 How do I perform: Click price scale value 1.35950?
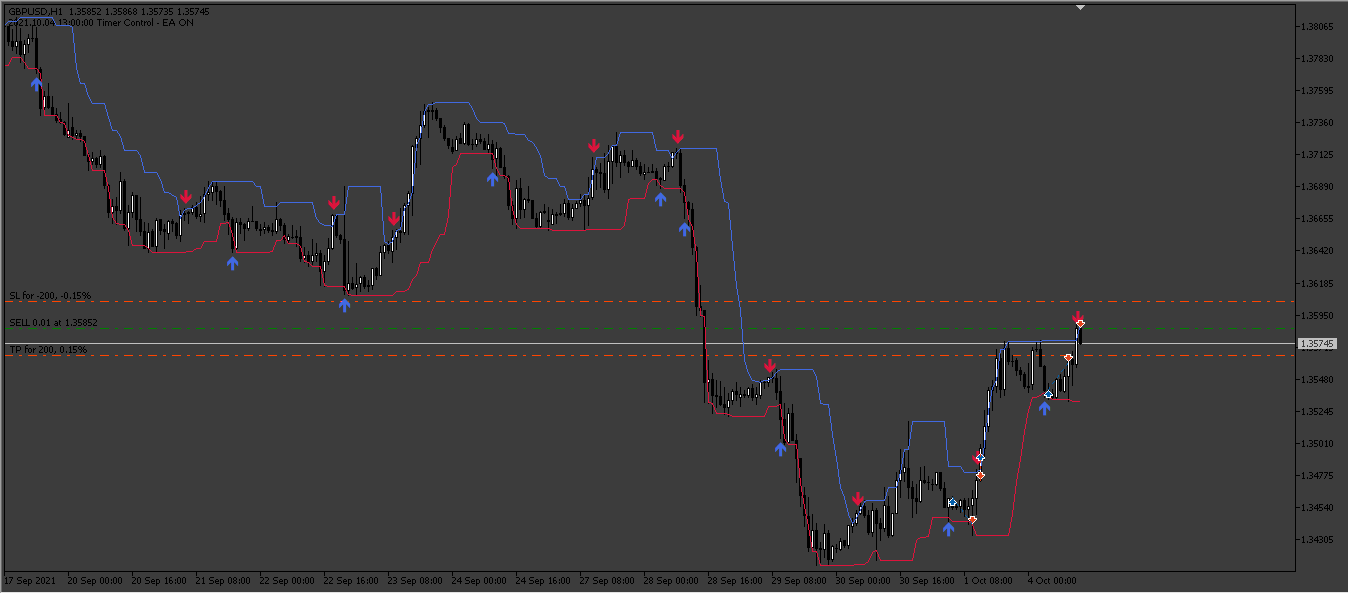coord(1316,316)
